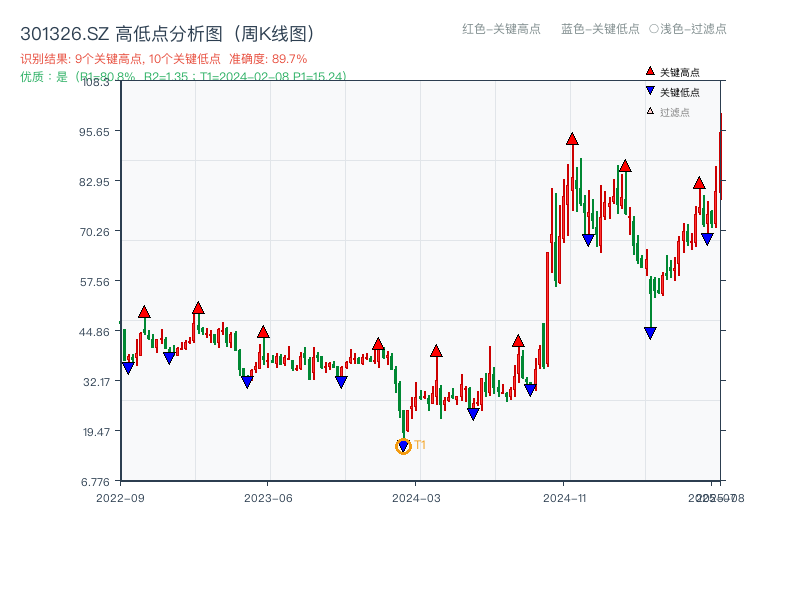Click the 2024-11 x-axis date label
Image resolution: width=800 pixels, height=600 pixels.
tap(565, 498)
